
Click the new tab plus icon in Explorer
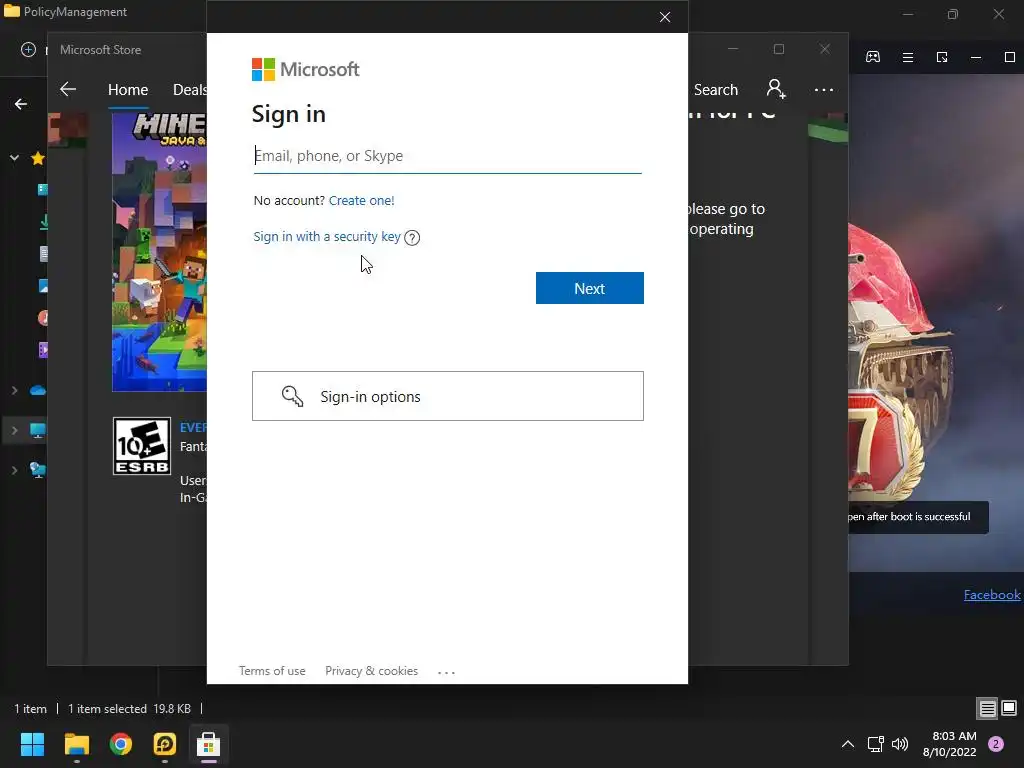[x=28, y=50]
